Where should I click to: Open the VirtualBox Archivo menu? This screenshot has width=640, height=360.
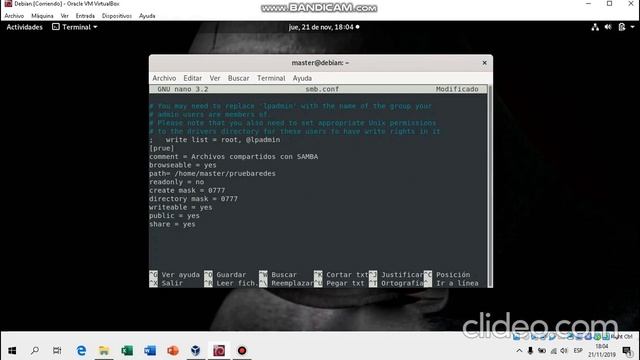(x=14, y=16)
